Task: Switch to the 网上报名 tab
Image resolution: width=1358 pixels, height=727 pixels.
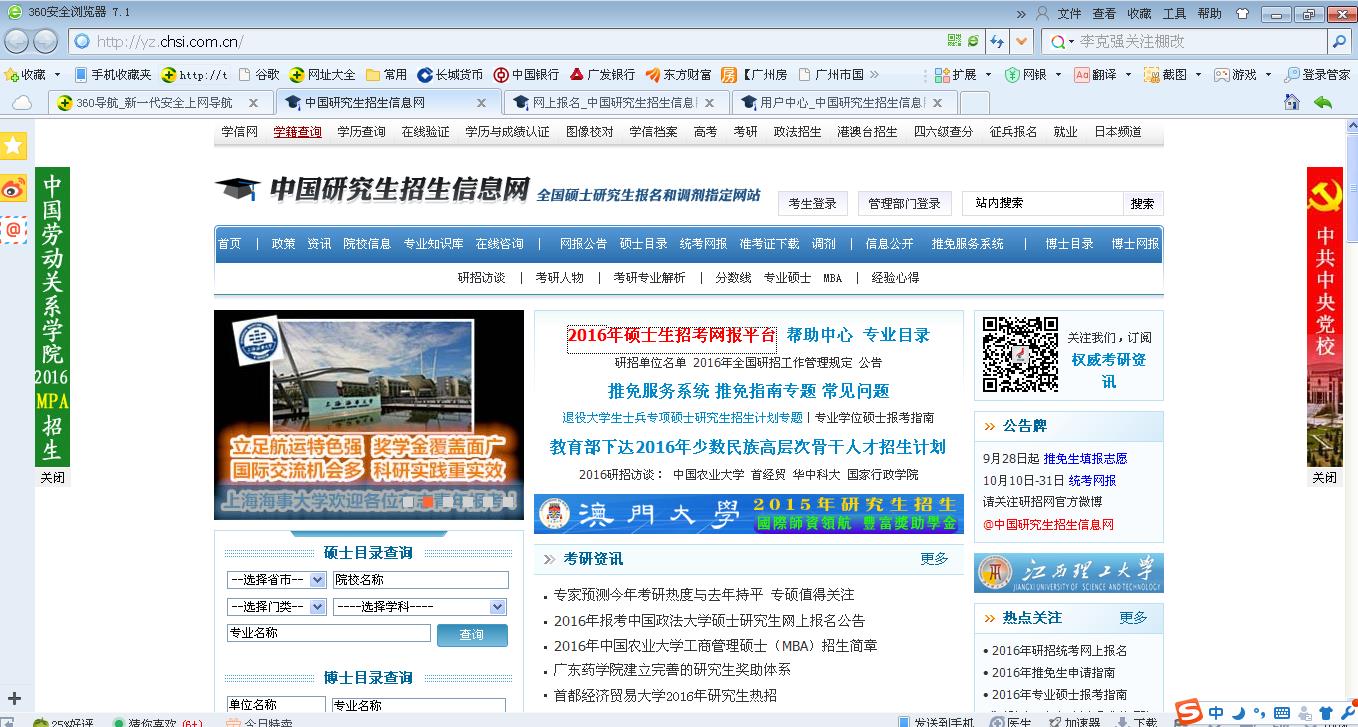Action: tap(615, 102)
